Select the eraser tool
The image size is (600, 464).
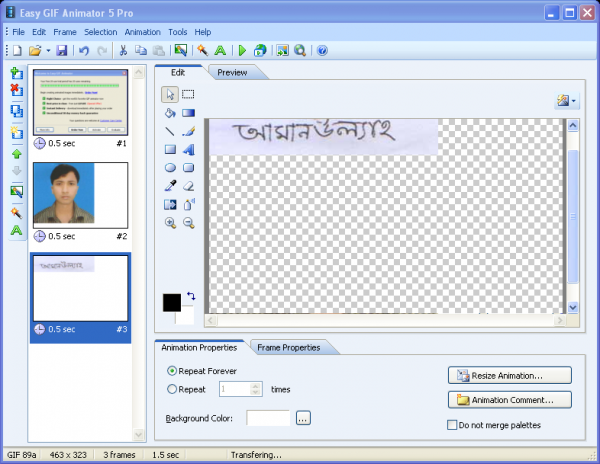point(188,186)
